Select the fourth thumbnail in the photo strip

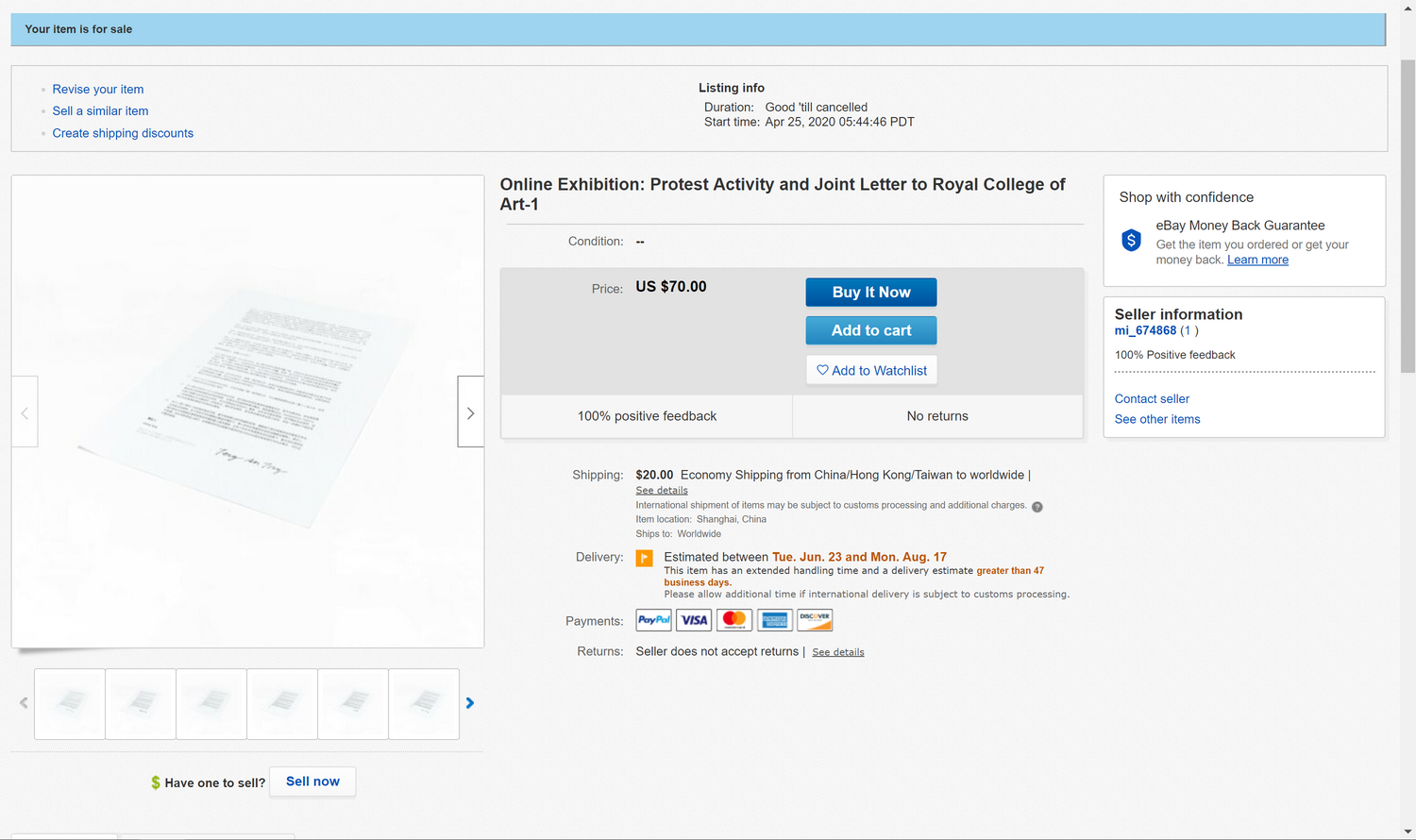tap(282, 704)
